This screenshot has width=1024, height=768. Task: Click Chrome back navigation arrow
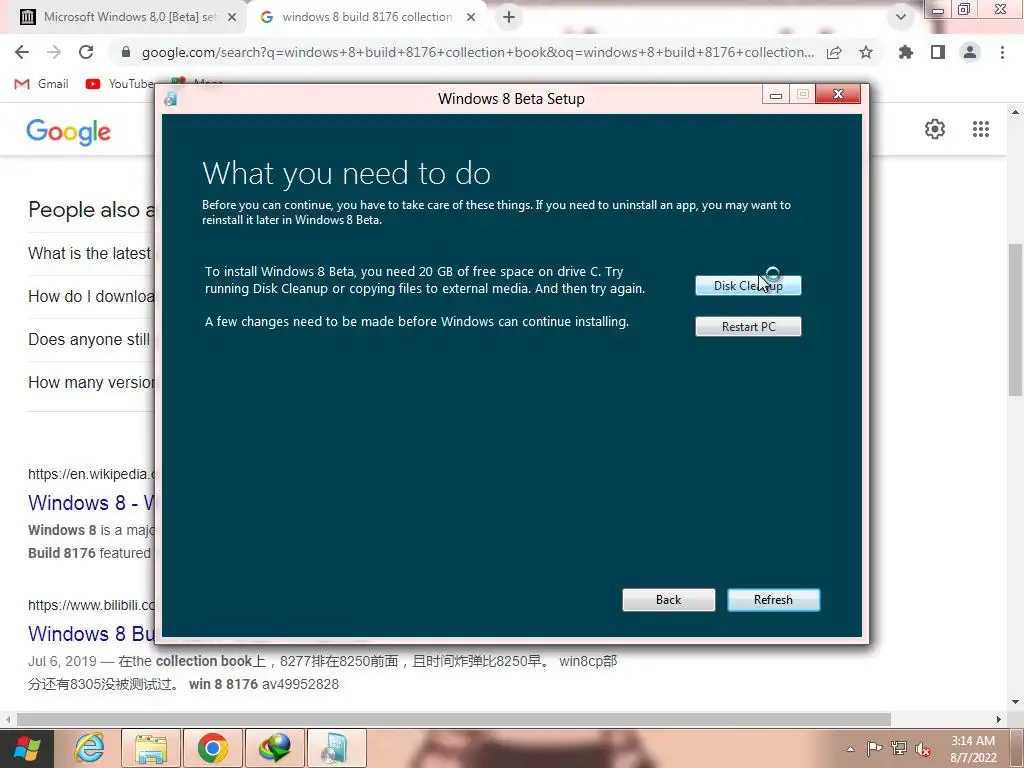click(x=22, y=52)
